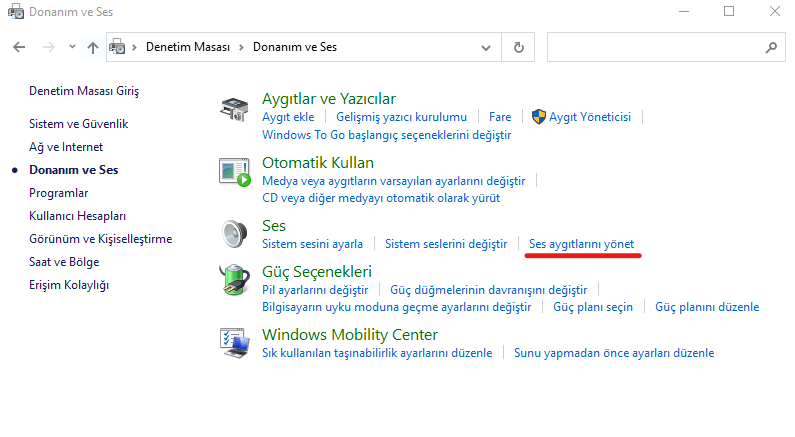Click the Güç Seçenekleri battery icon
795x437 pixels.
235,279
